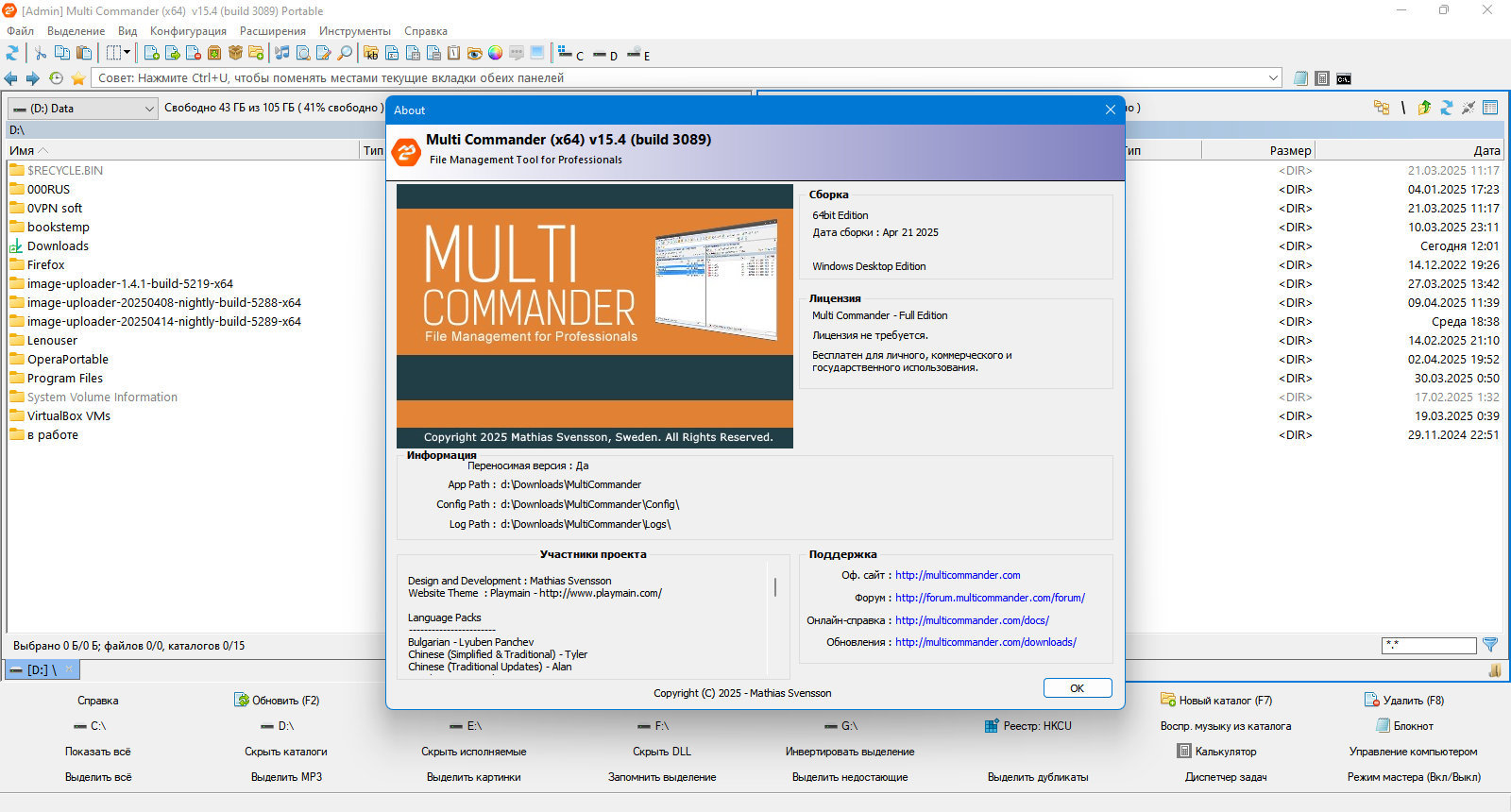Open the calculator icon beside command line

tap(1322, 78)
